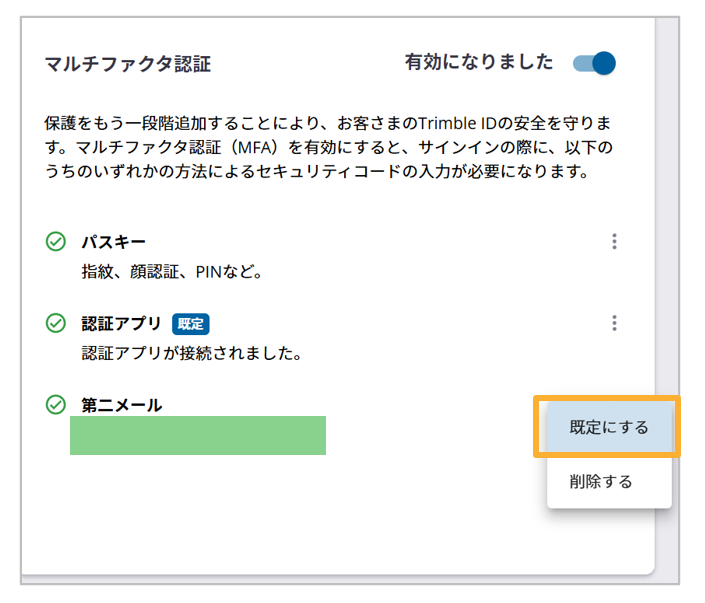The image size is (705, 603).
Task: Select the 認証アプリ method title
Action: pos(121,324)
